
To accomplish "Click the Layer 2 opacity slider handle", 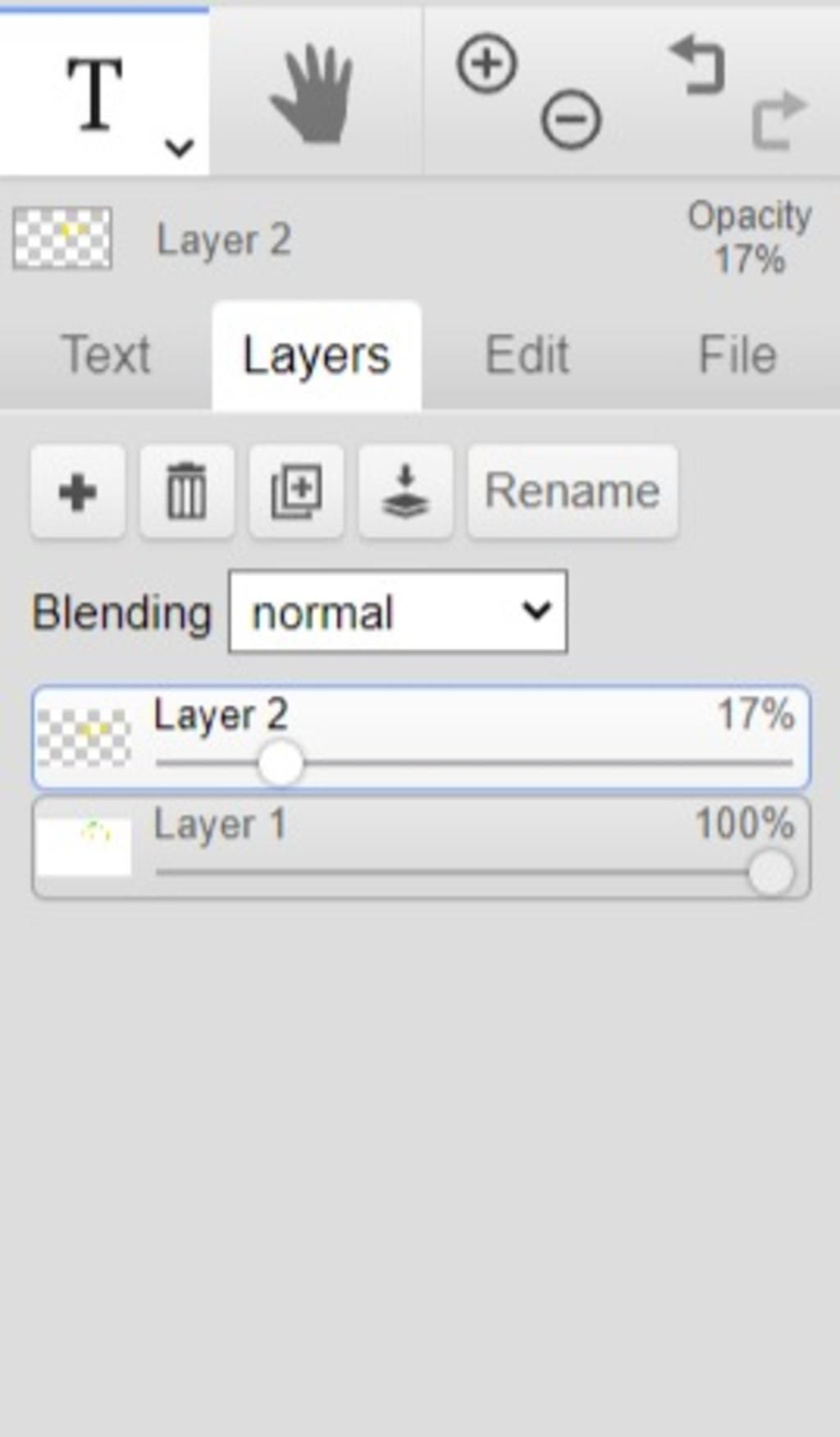I will point(281,763).
